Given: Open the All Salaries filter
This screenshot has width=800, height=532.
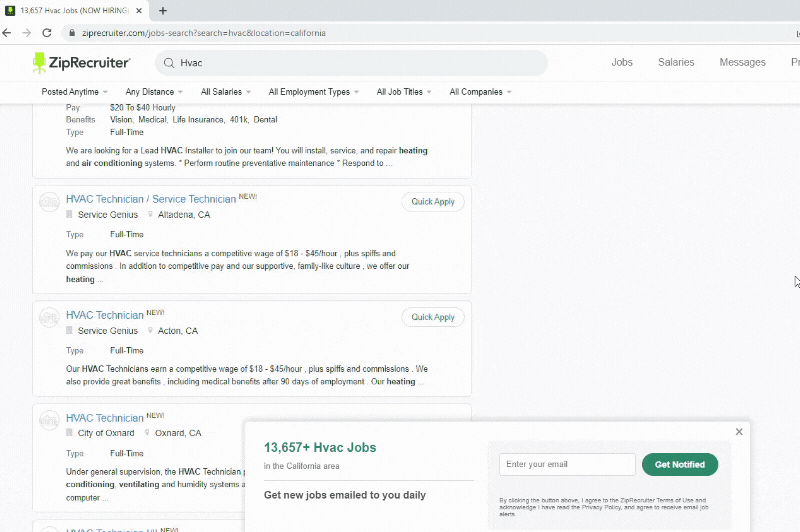Looking at the screenshot, I should (226, 92).
